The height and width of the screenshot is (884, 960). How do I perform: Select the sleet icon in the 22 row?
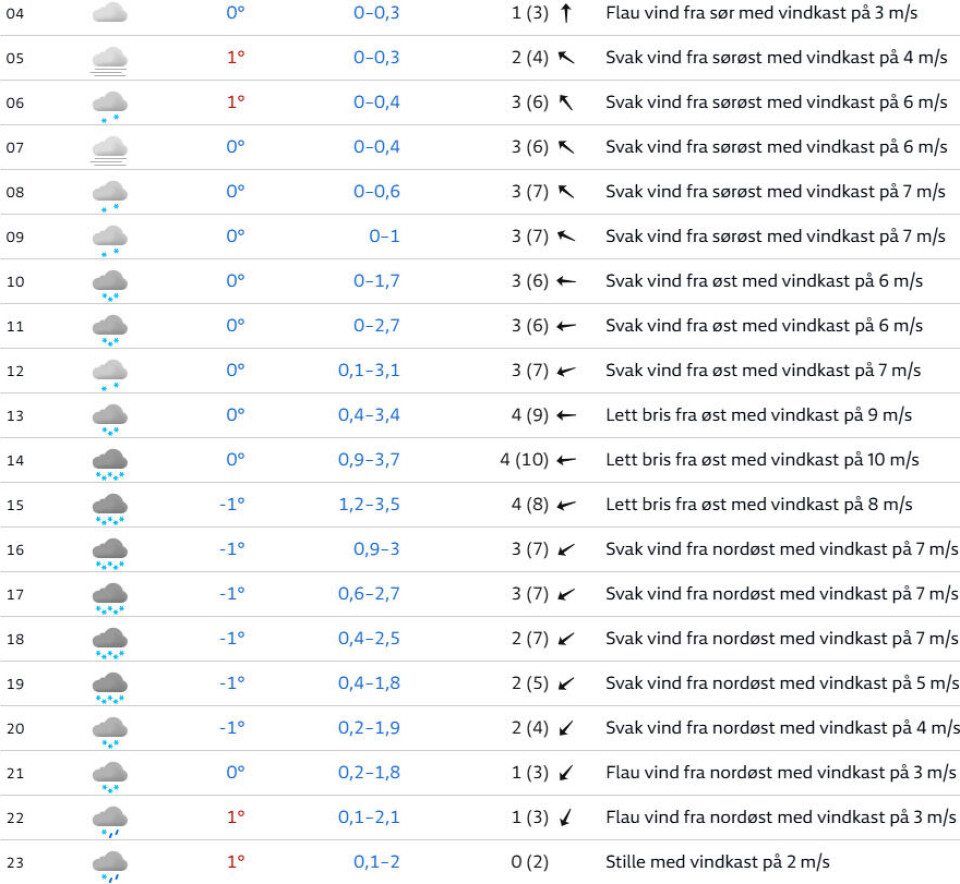[109, 819]
